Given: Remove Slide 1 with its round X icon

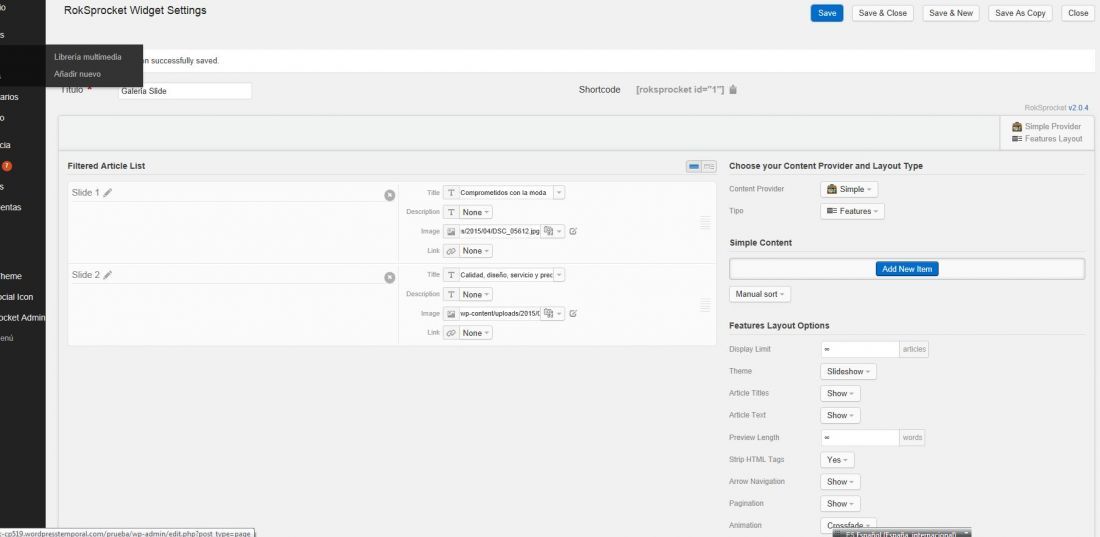Looking at the screenshot, I should tap(389, 195).
